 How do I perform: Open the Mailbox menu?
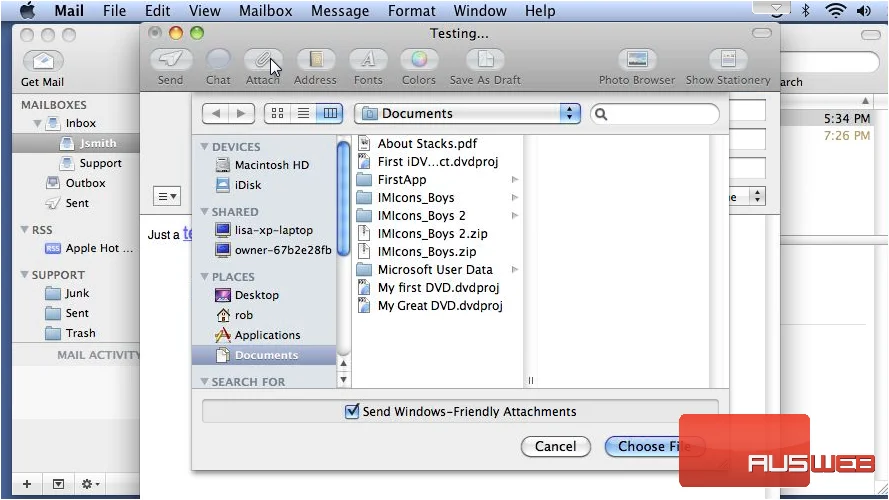click(265, 11)
